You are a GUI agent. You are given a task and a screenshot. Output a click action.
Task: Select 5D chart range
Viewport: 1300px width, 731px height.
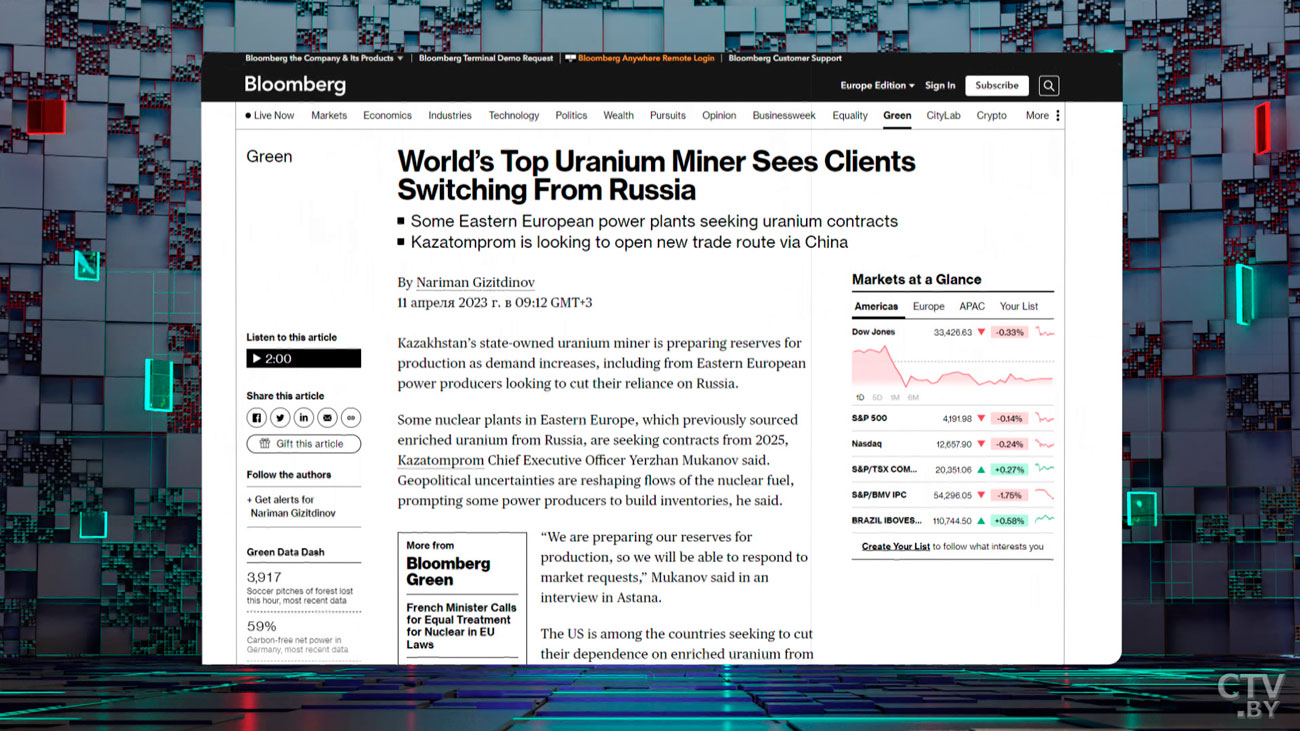(x=878, y=398)
